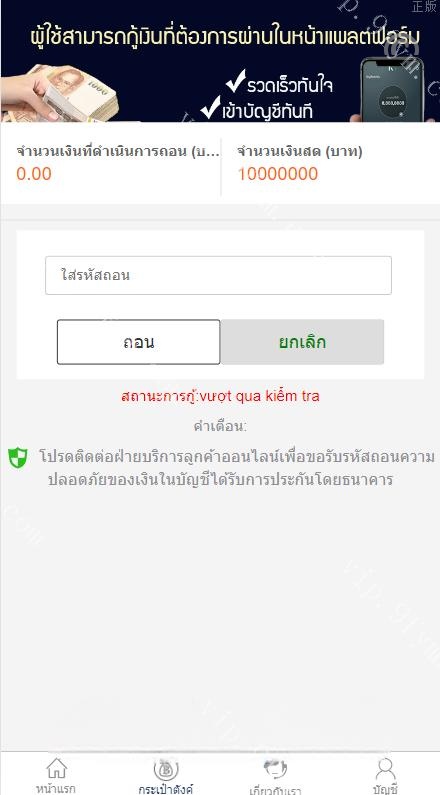Click the cash amount 10000000
This screenshot has height=795, width=440.
click(x=278, y=174)
